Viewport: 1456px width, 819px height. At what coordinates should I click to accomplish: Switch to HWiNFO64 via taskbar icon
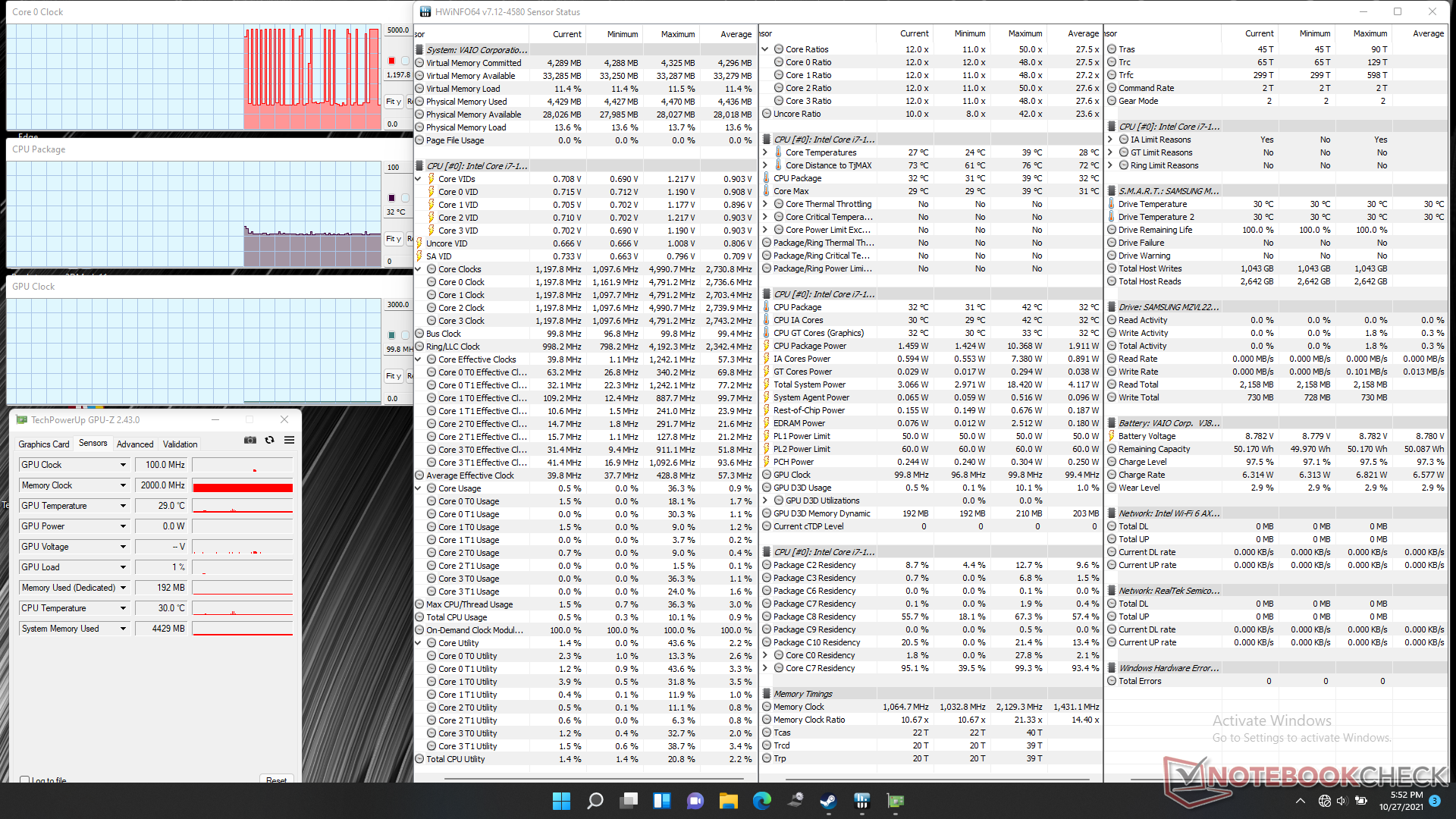tap(861, 801)
